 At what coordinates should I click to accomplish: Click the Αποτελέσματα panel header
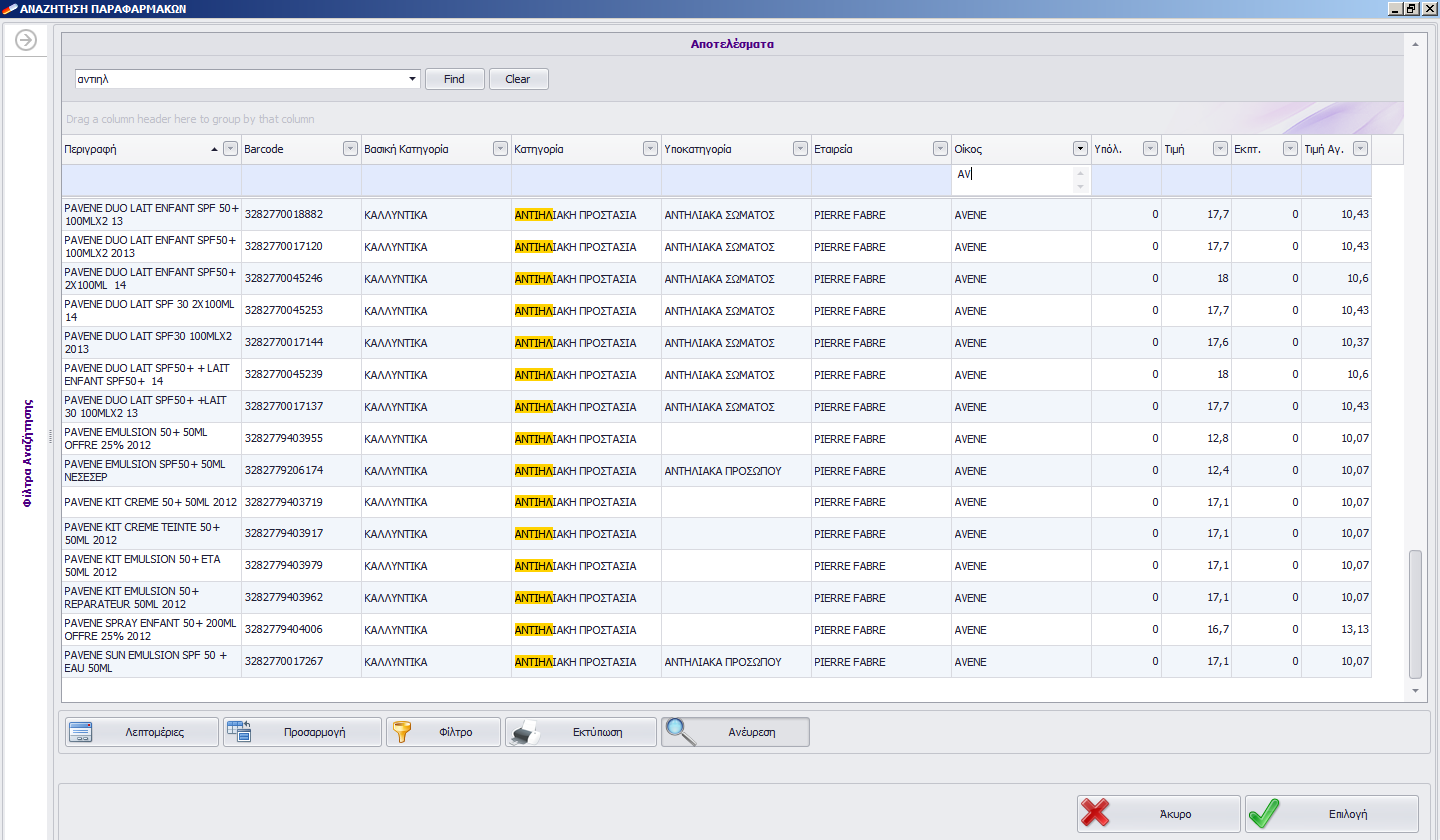click(x=732, y=44)
